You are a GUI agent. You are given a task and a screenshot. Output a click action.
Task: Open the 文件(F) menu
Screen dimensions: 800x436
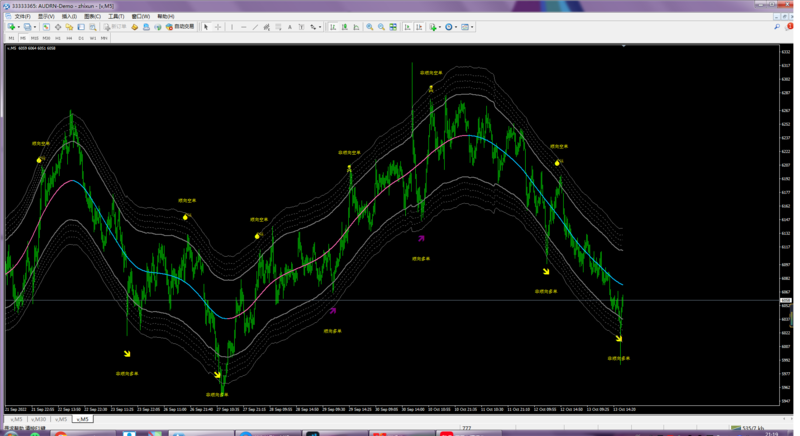(22, 16)
